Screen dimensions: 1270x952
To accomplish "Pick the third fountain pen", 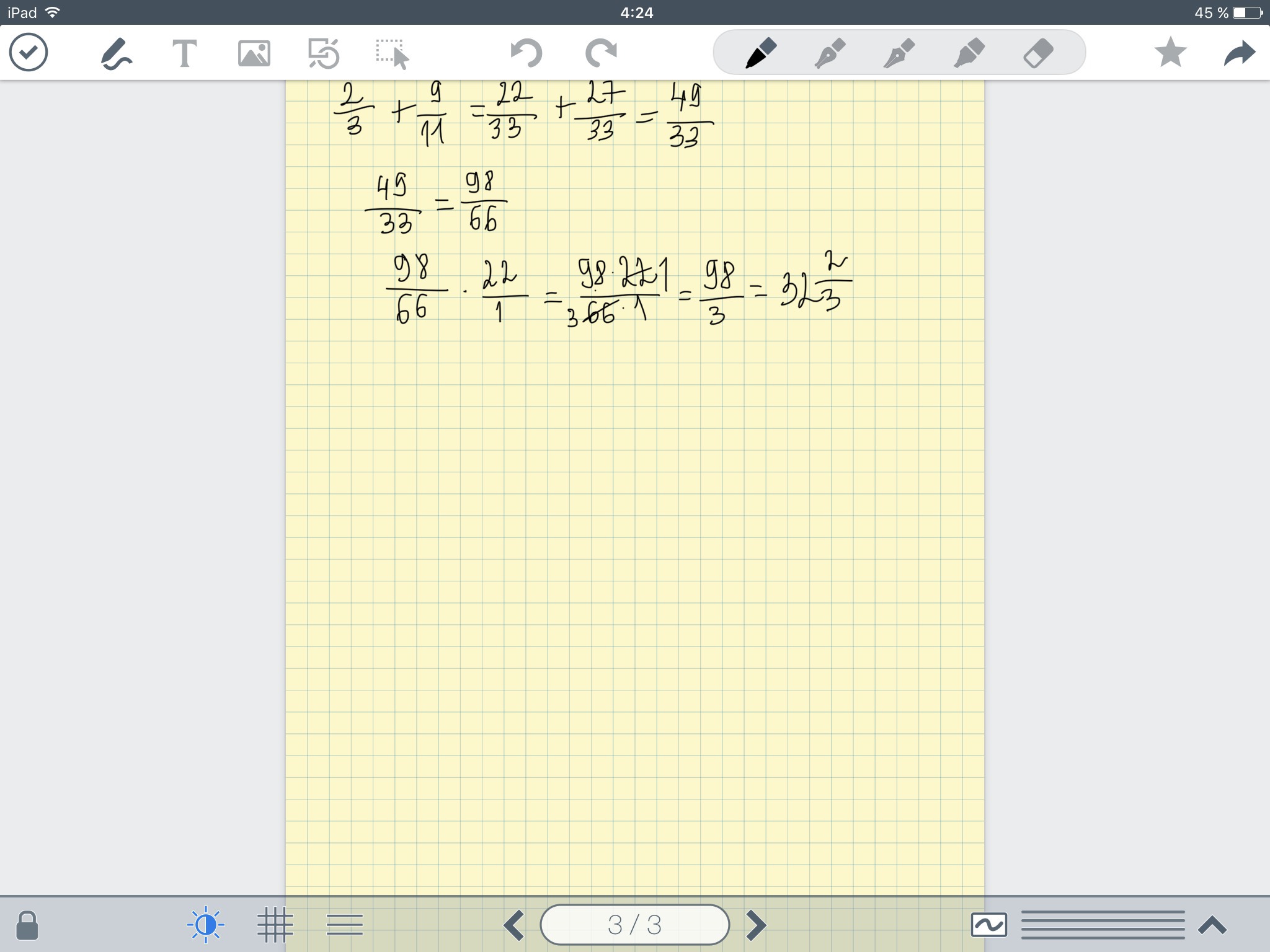I will [x=899, y=53].
